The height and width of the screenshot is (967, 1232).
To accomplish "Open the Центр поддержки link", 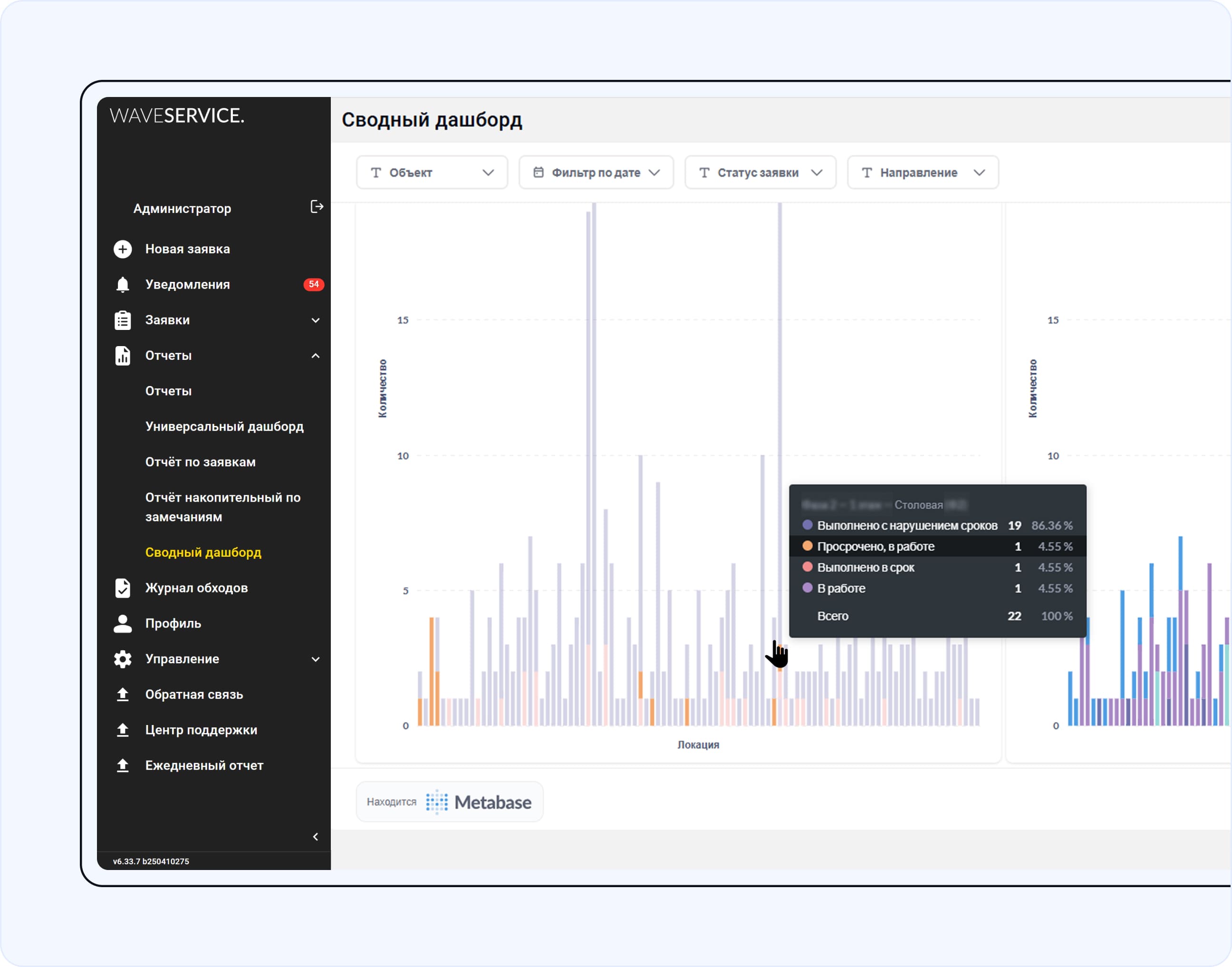I will [201, 730].
